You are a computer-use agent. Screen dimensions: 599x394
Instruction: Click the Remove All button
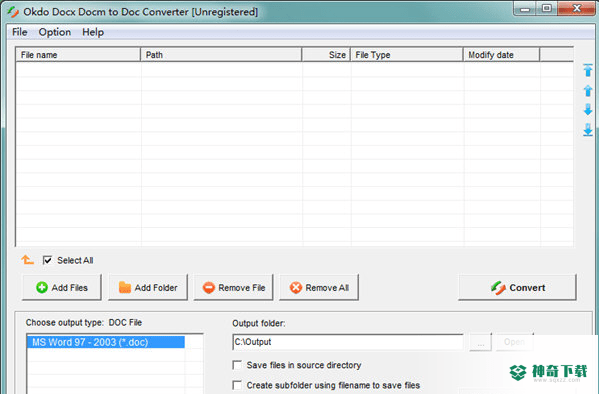pyautogui.click(x=319, y=287)
